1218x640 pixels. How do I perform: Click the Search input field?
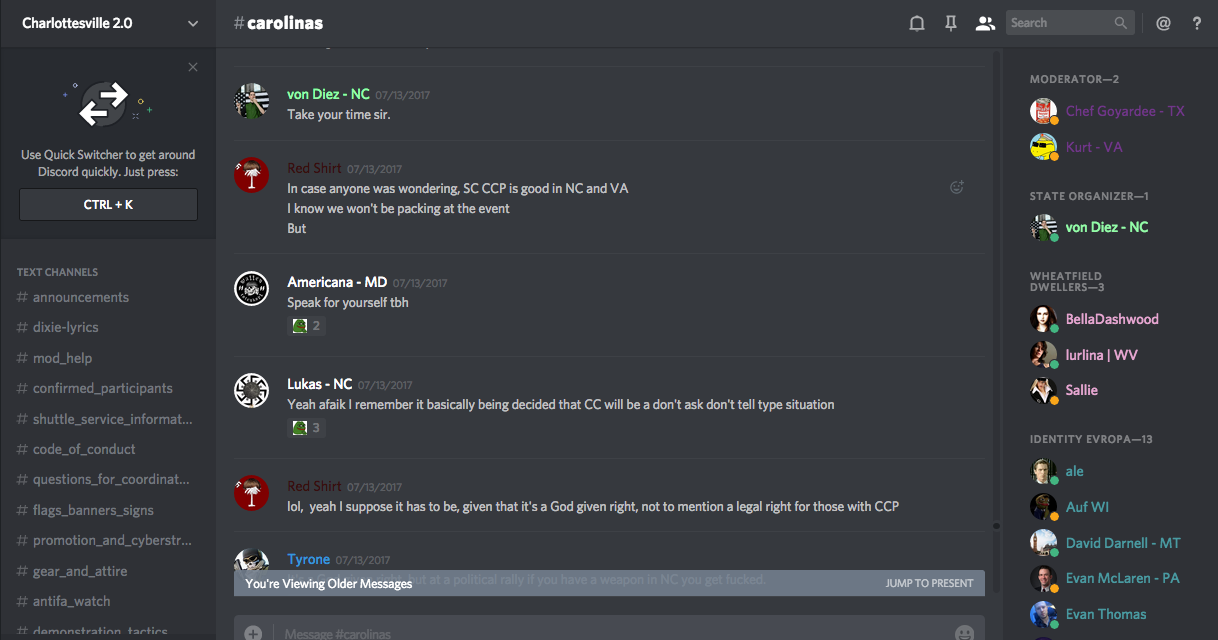pos(1058,23)
